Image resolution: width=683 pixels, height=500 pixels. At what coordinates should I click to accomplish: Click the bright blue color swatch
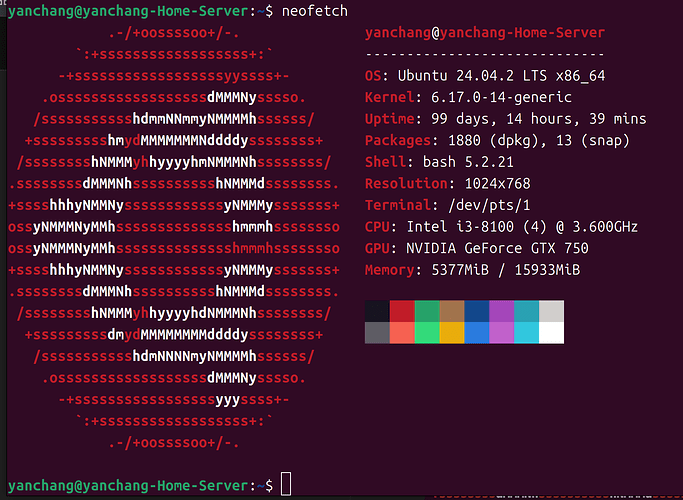[x=477, y=333]
